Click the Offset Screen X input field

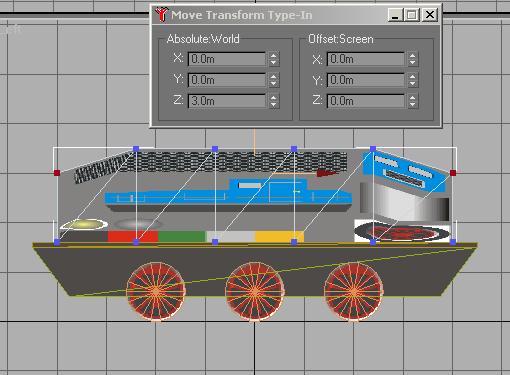coord(366,59)
